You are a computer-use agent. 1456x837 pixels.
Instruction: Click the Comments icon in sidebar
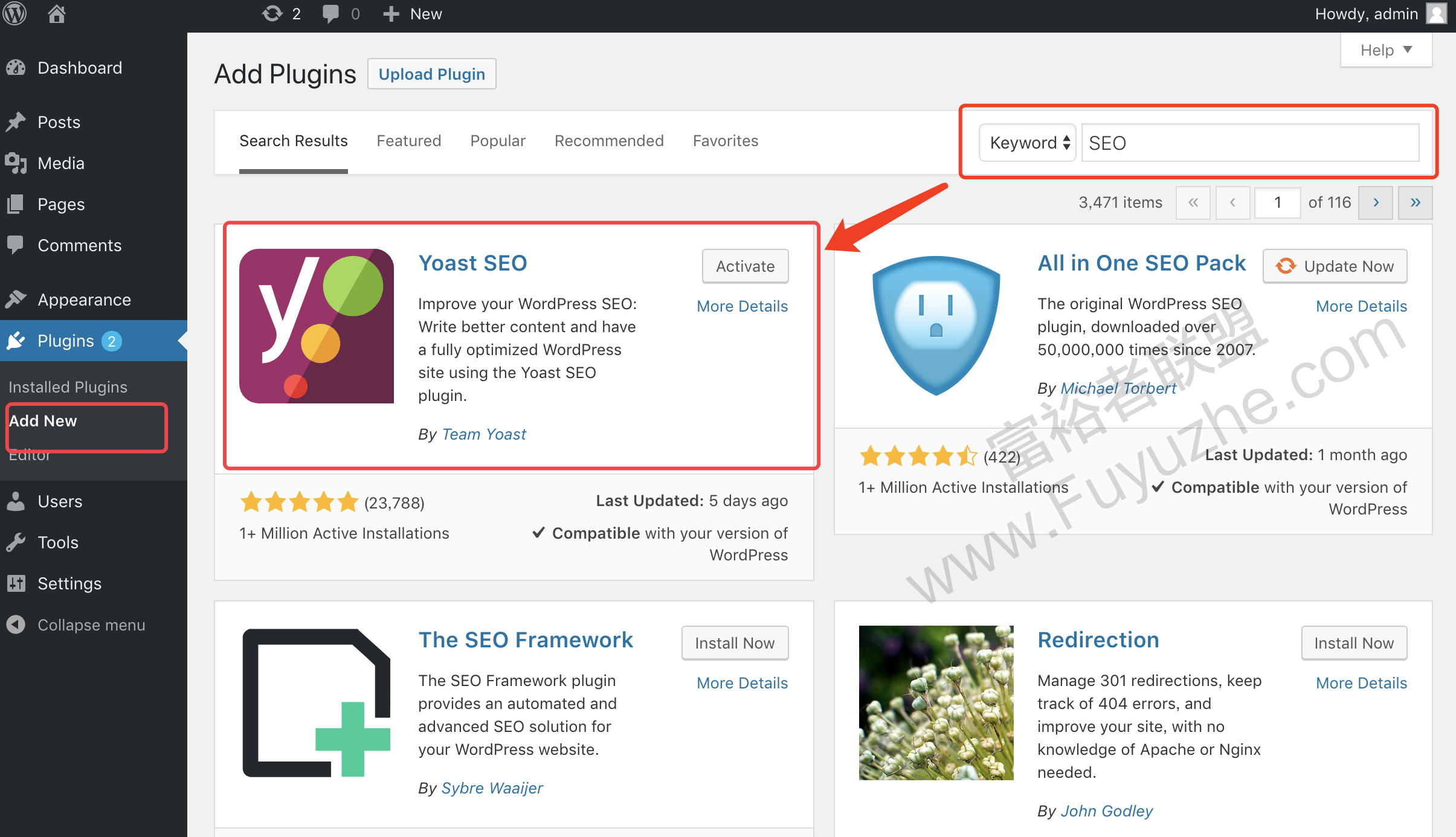(x=16, y=245)
